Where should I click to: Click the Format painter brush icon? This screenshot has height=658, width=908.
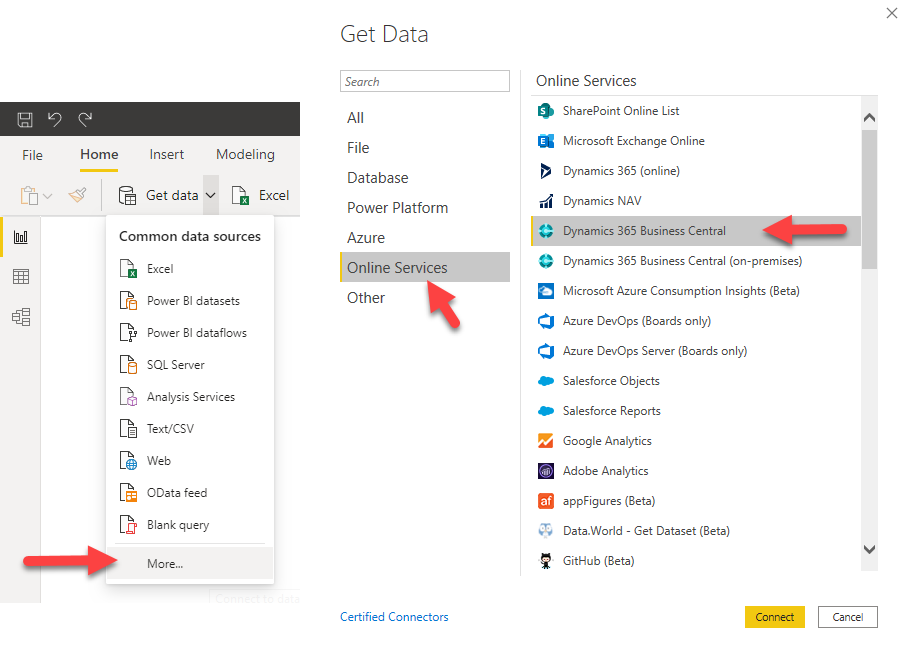[x=78, y=195]
